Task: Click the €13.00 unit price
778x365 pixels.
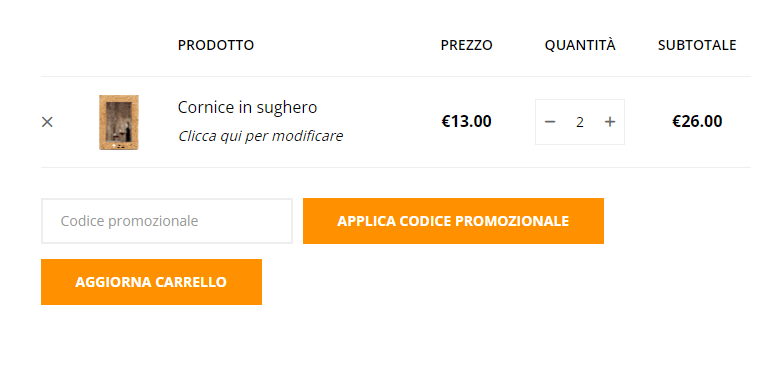Action: pyautogui.click(x=466, y=122)
